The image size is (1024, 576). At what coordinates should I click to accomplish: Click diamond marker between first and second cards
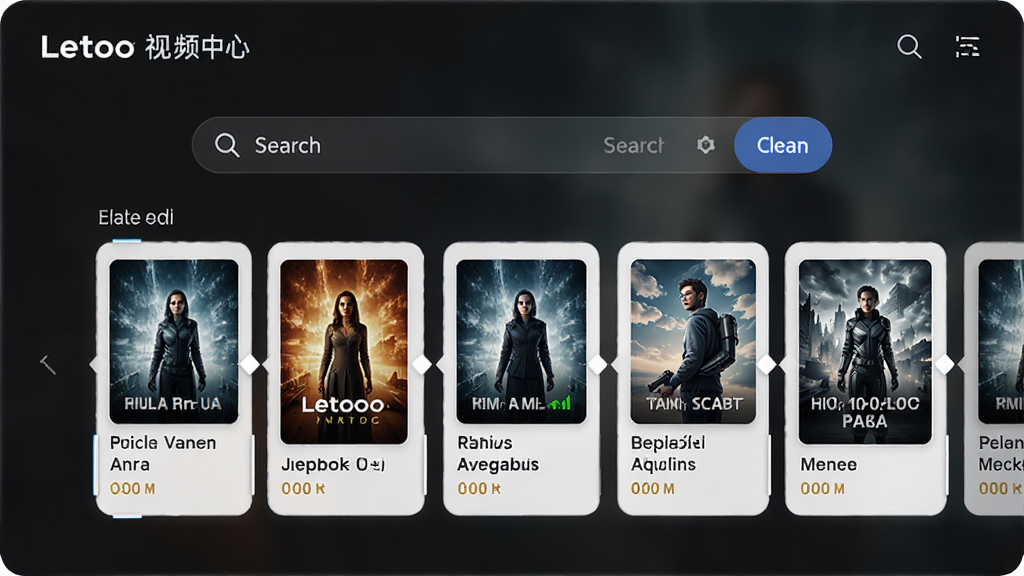(x=249, y=364)
